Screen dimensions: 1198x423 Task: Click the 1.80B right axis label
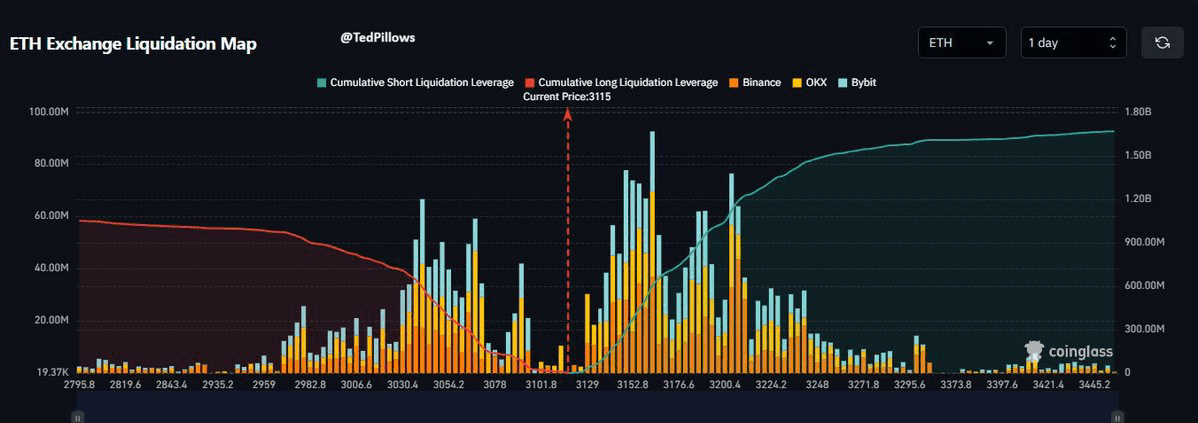(x=1139, y=112)
